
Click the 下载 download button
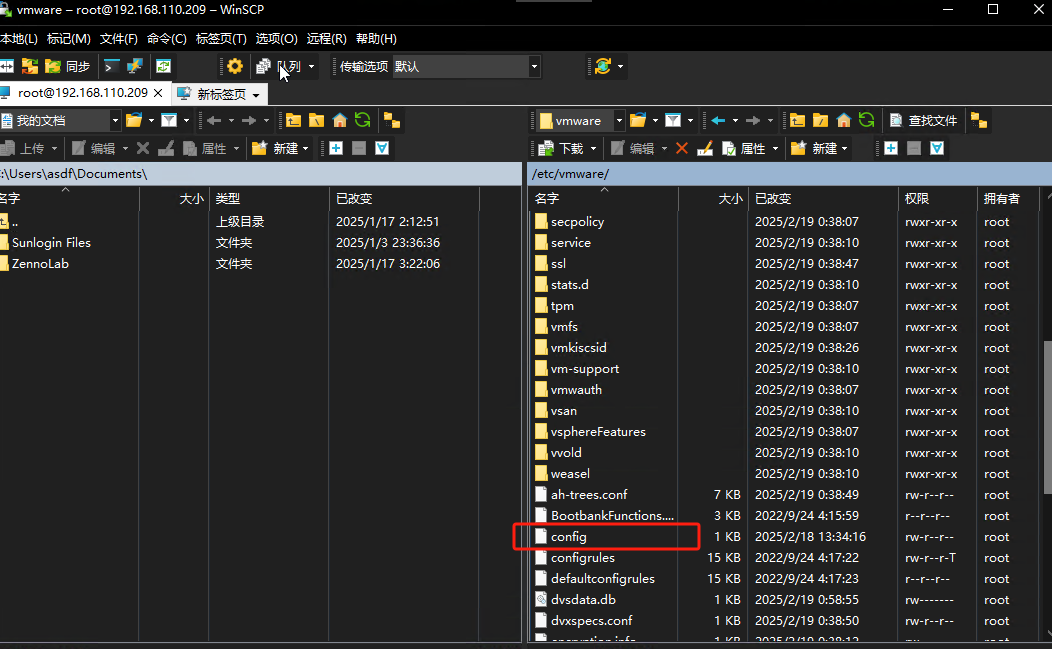[x=562, y=148]
